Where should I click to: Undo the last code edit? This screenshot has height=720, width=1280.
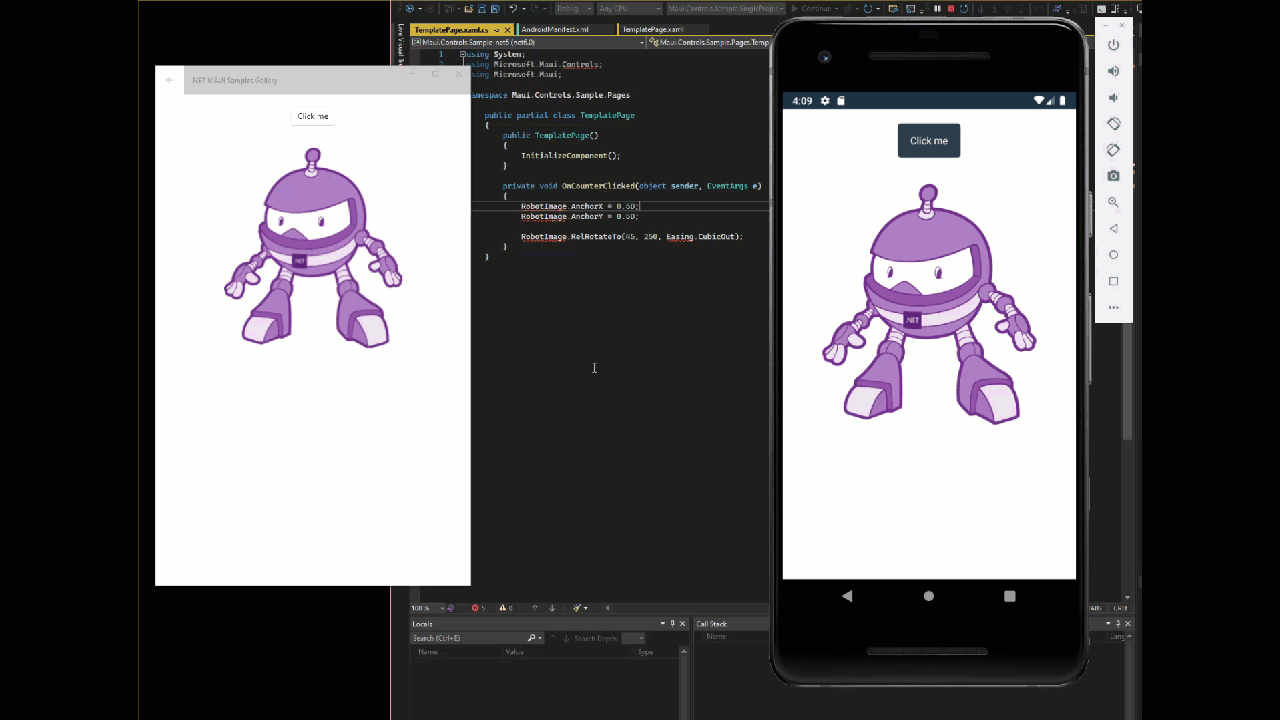point(513,8)
